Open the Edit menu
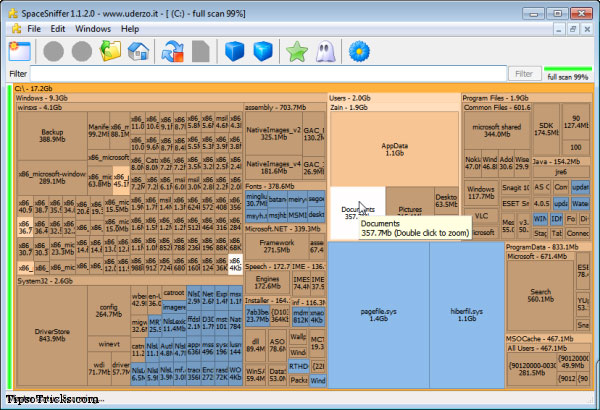This screenshot has width=600, height=410. (x=58, y=29)
